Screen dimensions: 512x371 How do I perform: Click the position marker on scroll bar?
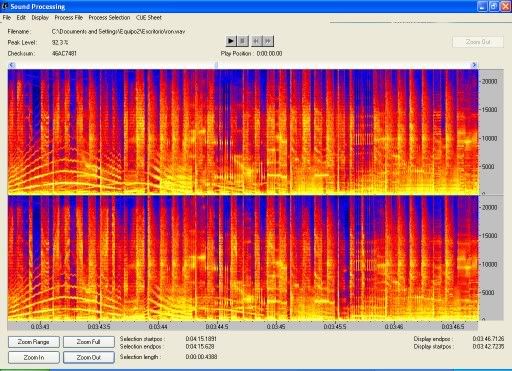tap(216, 65)
